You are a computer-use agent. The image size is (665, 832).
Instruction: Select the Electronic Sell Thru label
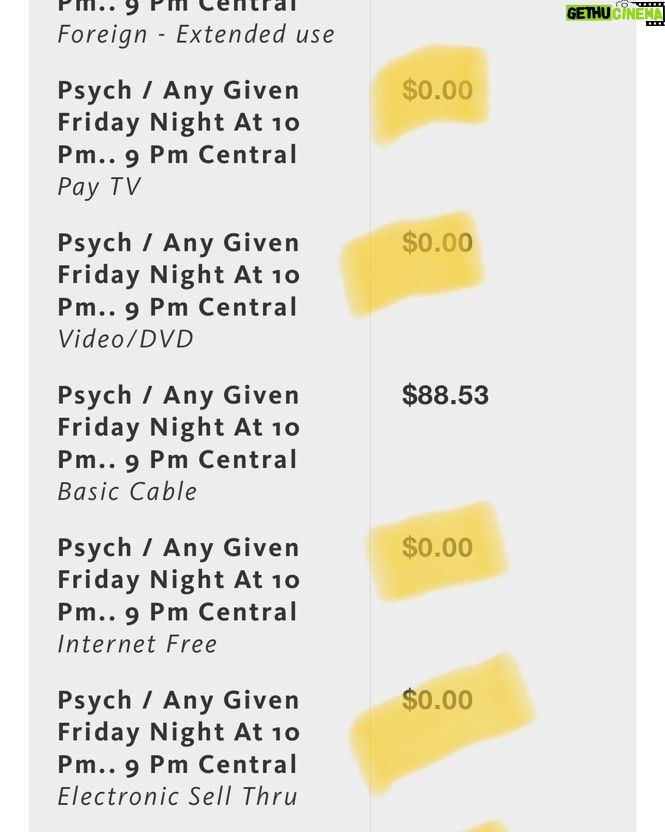click(177, 796)
